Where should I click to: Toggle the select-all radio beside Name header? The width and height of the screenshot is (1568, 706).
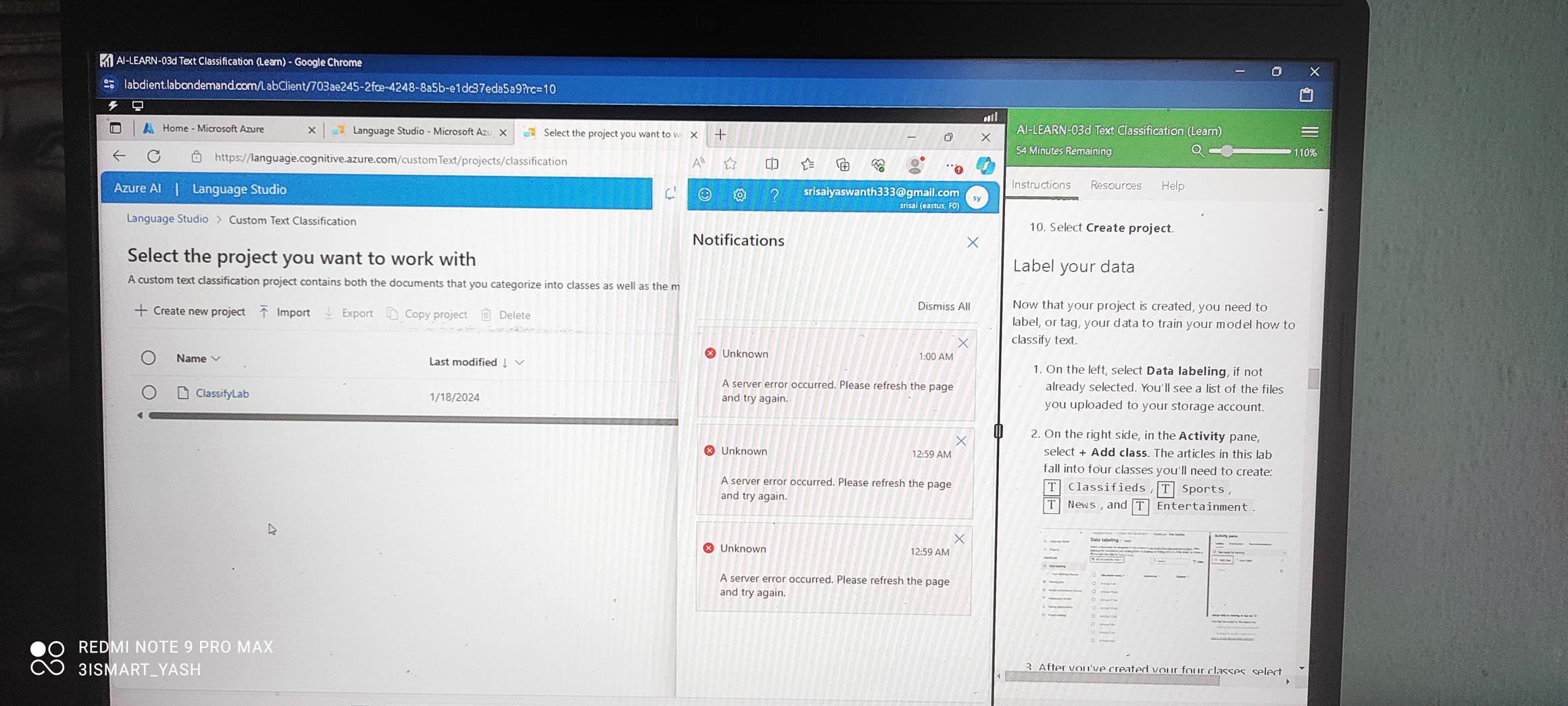click(x=148, y=358)
